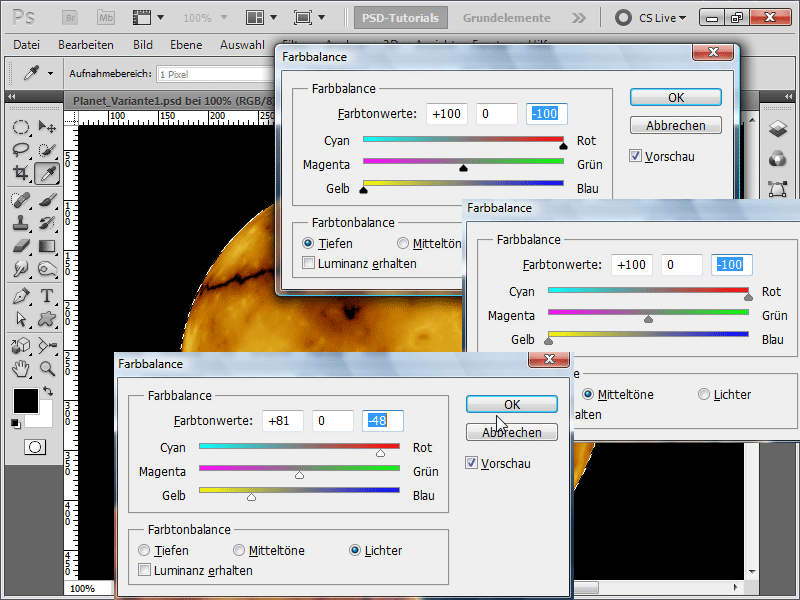Select Lichter radio in middle Farbbalance dialog
This screenshot has width=800, height=600.
(704, 394)
